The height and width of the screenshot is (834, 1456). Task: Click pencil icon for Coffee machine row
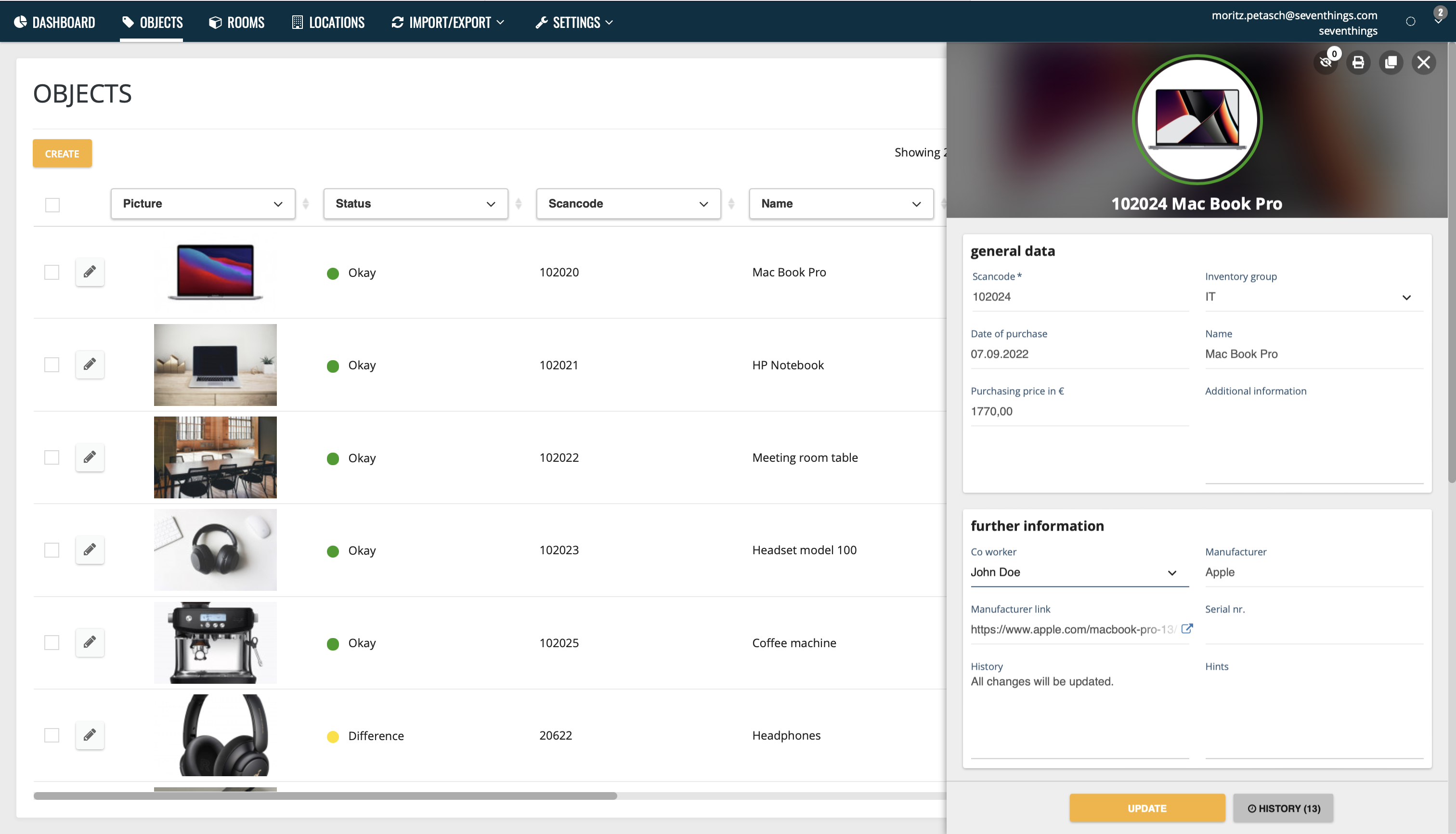(x=90, y=642)
